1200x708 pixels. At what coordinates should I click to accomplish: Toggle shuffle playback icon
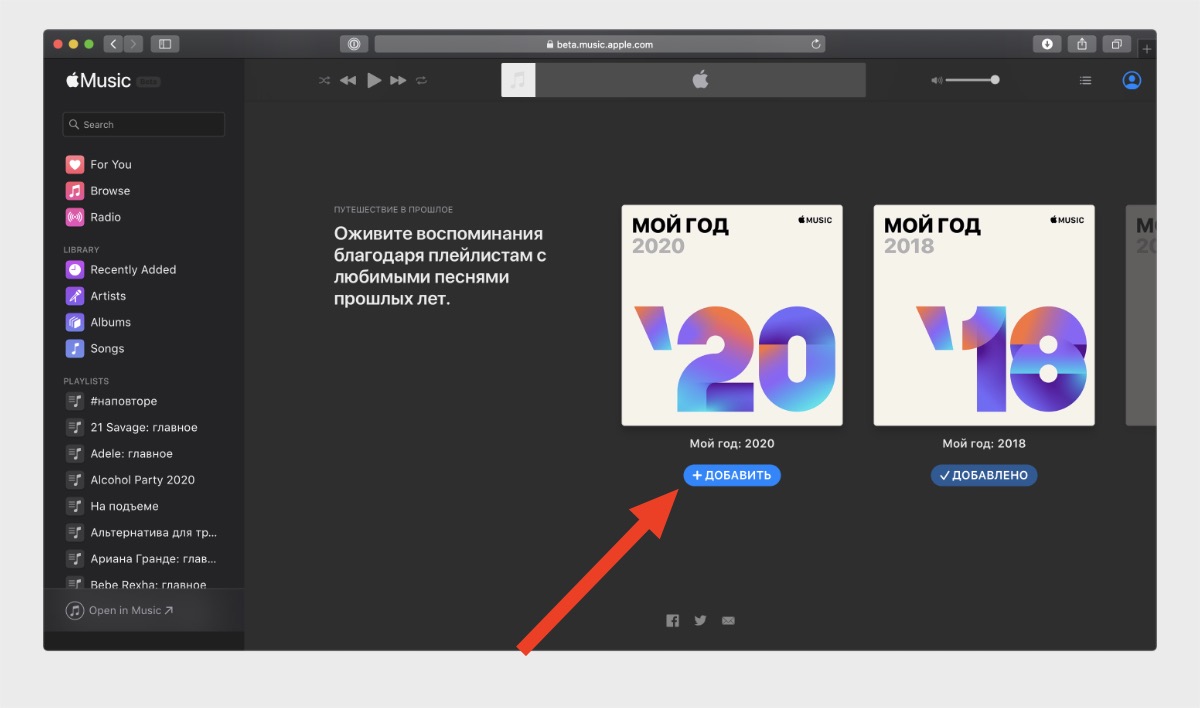click(x=324, y=81)
